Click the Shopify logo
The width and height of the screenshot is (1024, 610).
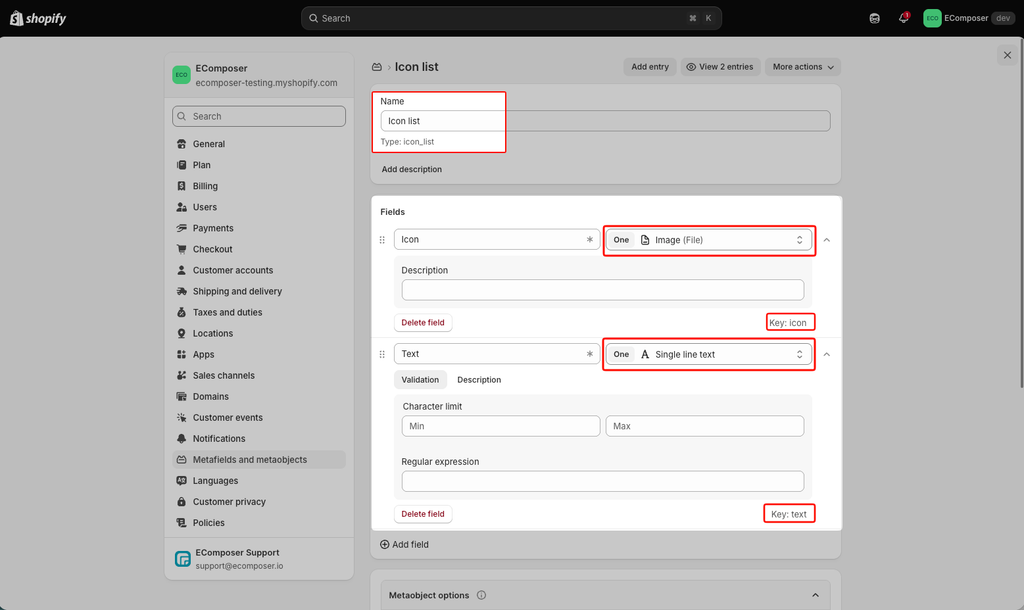(x=38, y=18)
